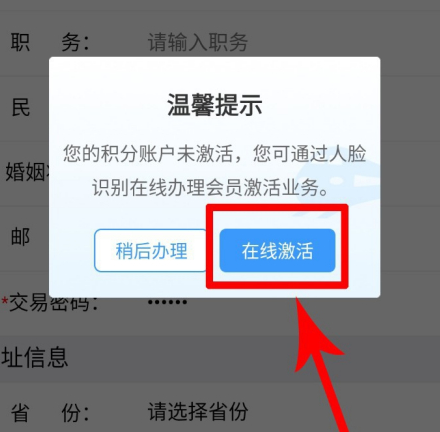Screen dimensions: 440x432
Task: Click the 温馨提示 dialog title
Action: [x=214, y=105]
